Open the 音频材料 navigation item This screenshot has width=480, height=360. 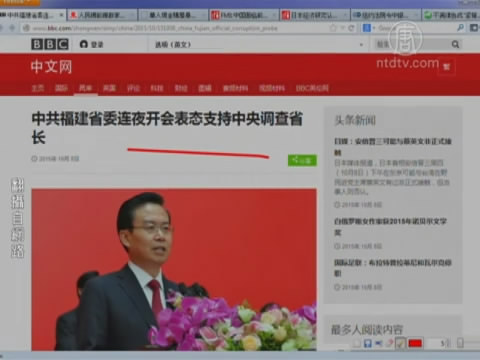pos(235,88)
